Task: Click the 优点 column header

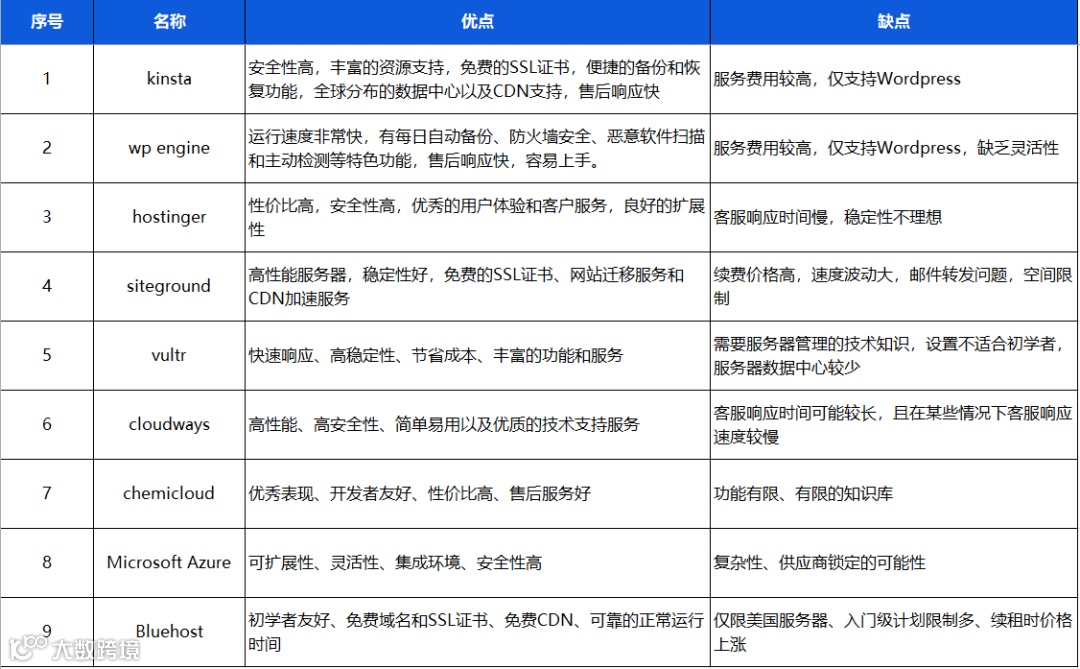Action: (477, 21)
